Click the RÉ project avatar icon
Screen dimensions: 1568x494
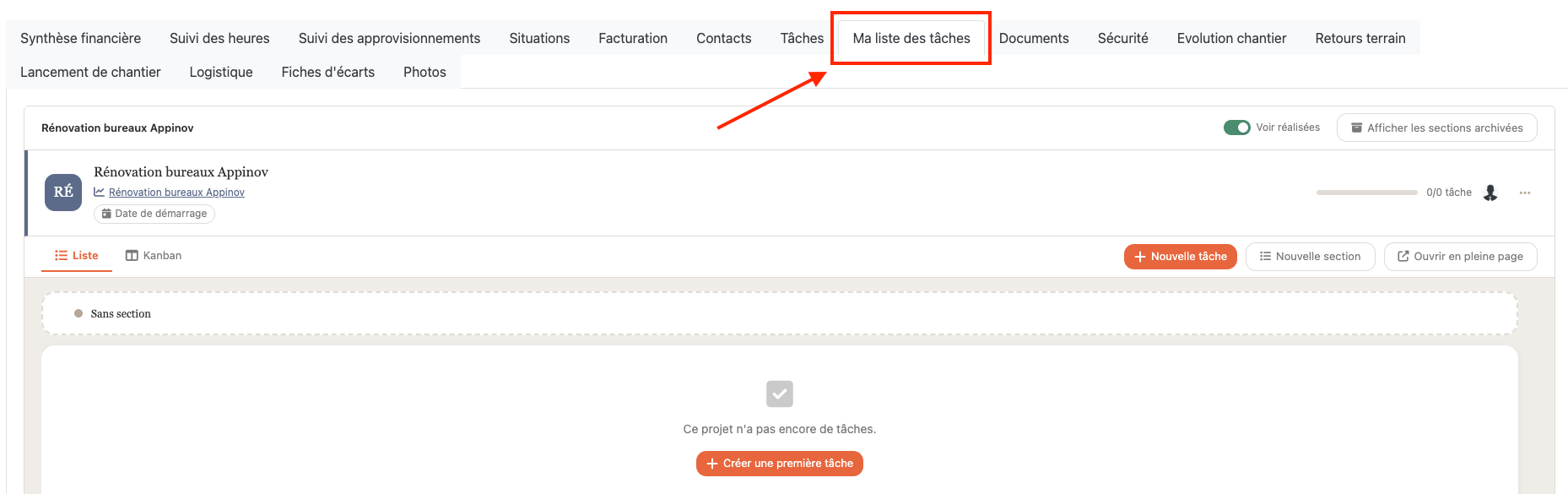coord(63,193)
